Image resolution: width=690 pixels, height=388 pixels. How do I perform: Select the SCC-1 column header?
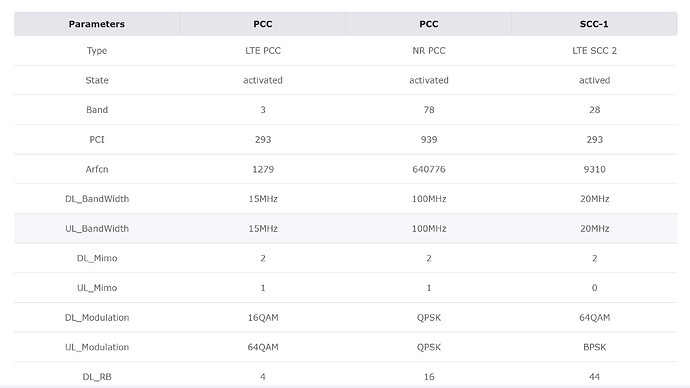tap(594, 24)
